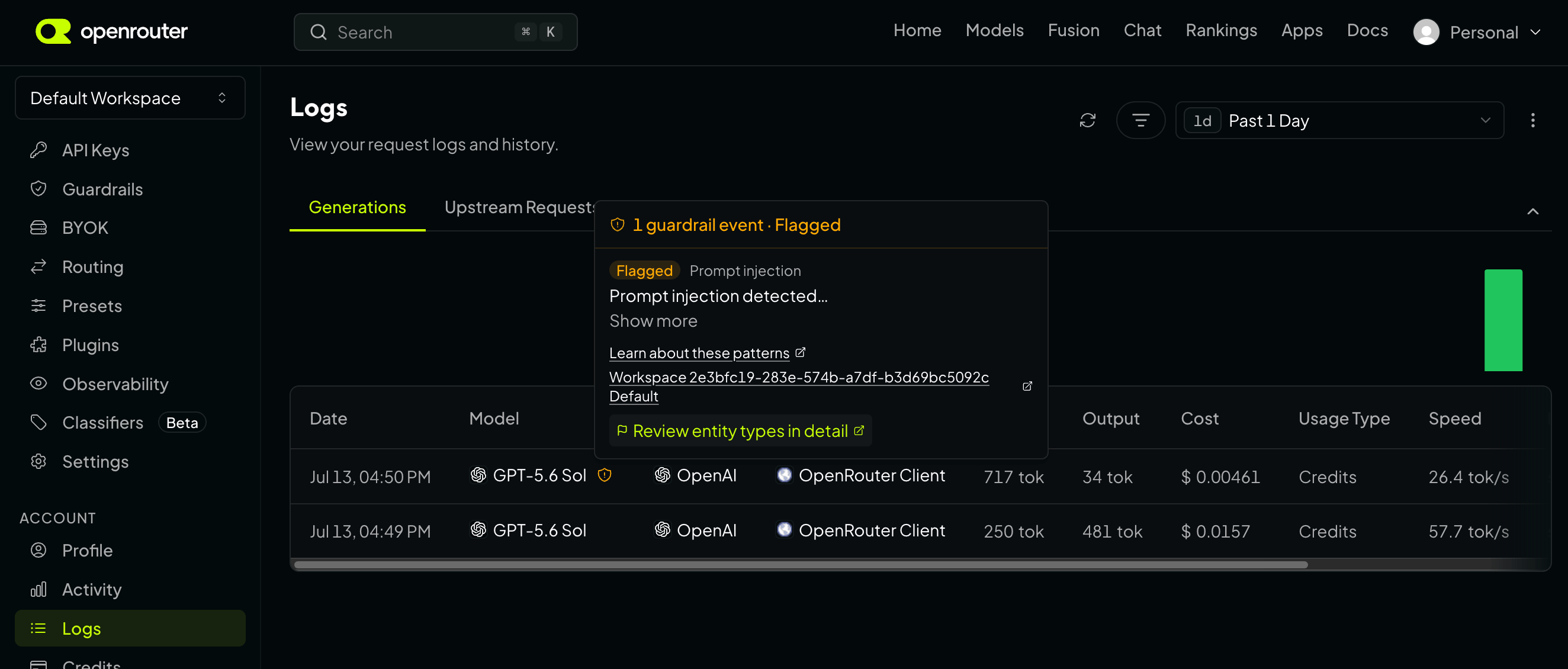This screenshot has width=1568, height=669.
Task: Open Models in top navigation
Action: point(995,30)
